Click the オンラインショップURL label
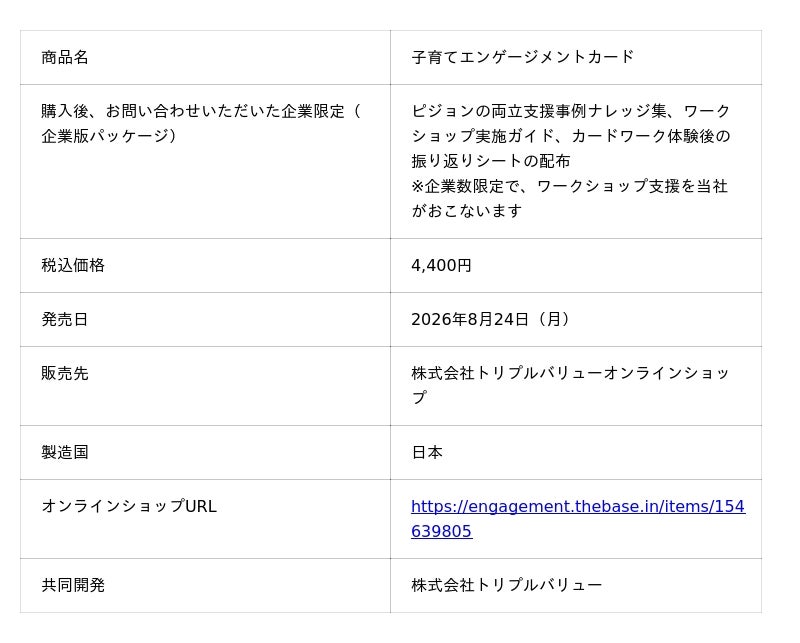Viewport: 800px width, 643px height. coord(129,506)
